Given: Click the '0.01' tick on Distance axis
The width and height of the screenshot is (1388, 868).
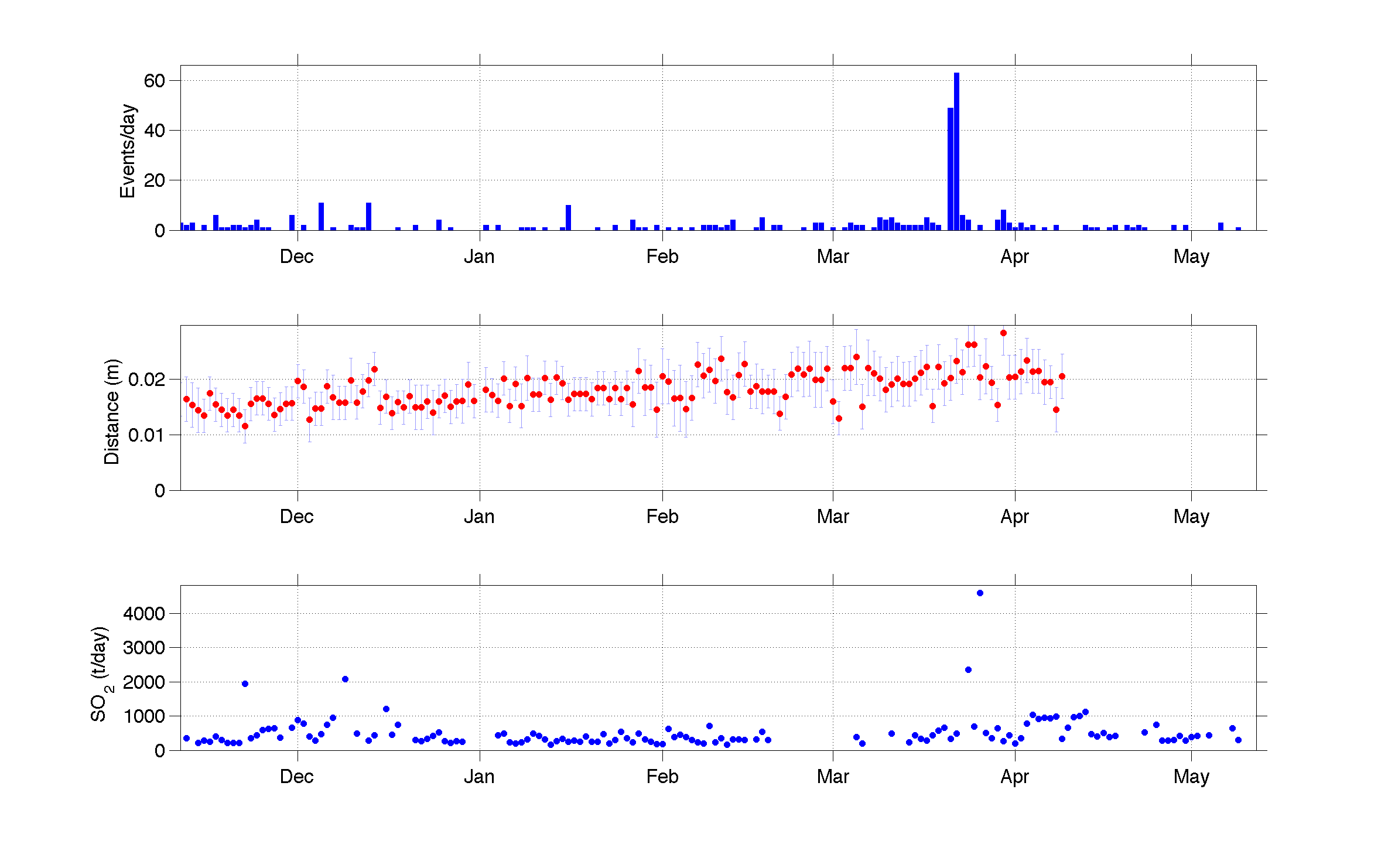Looking at the screenshot, I should point(146,435).
